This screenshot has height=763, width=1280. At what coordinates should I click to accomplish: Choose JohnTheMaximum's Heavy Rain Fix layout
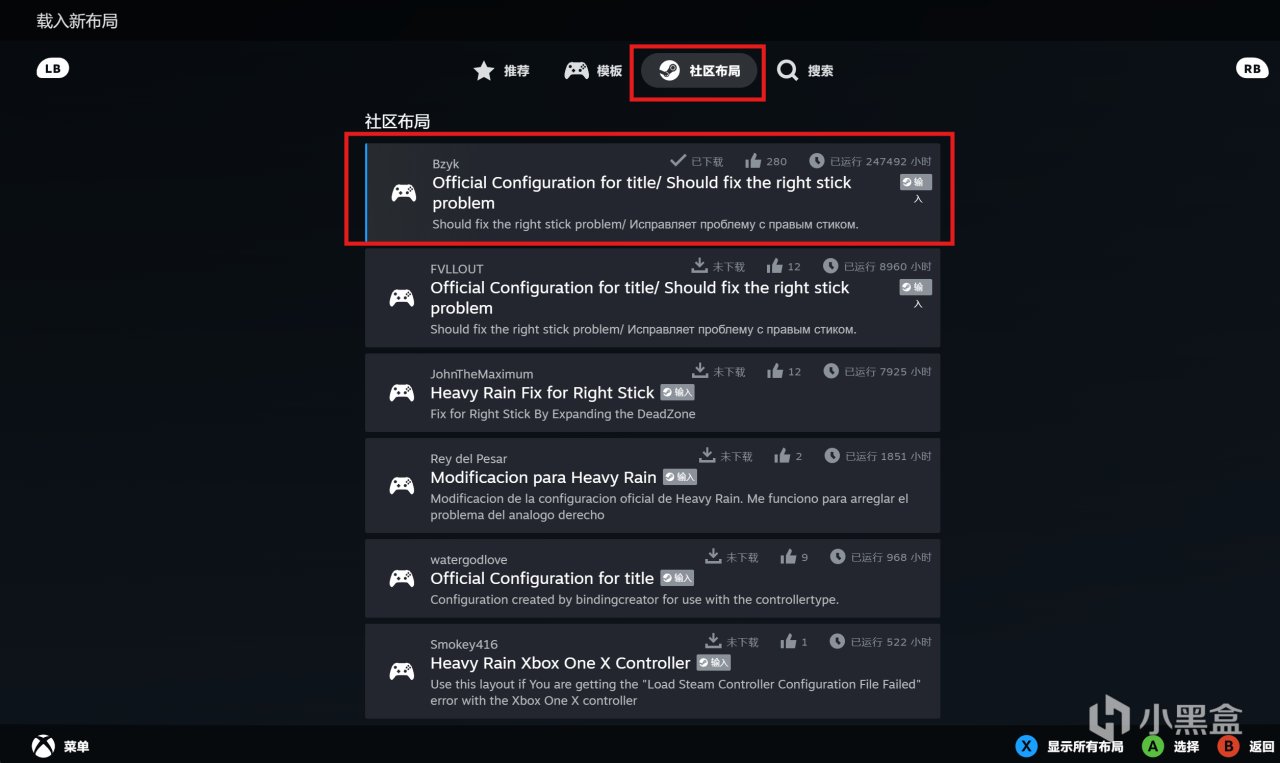[x=652, y=392]
